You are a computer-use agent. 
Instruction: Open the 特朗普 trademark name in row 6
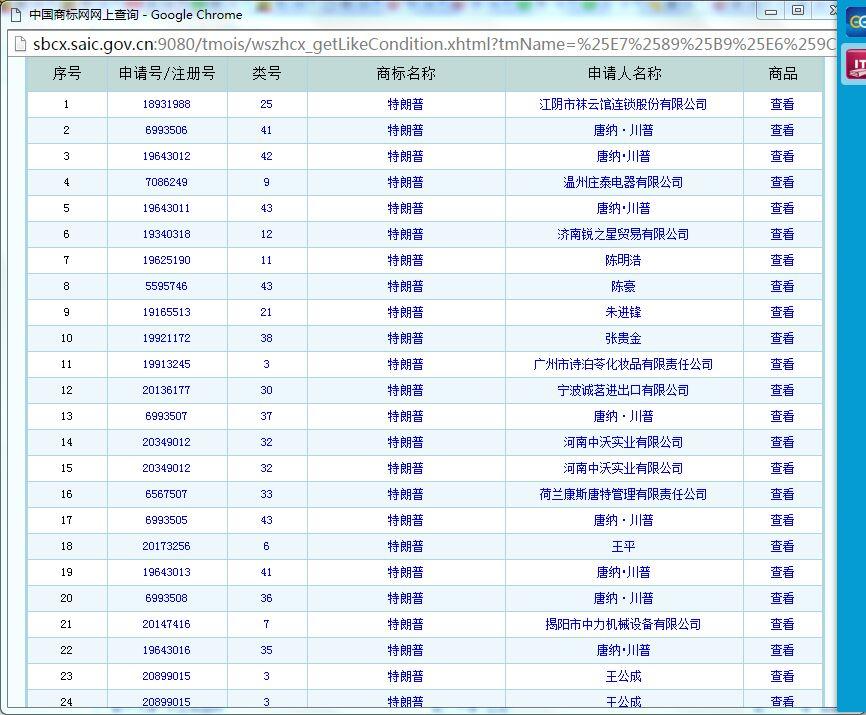[405, 234]
